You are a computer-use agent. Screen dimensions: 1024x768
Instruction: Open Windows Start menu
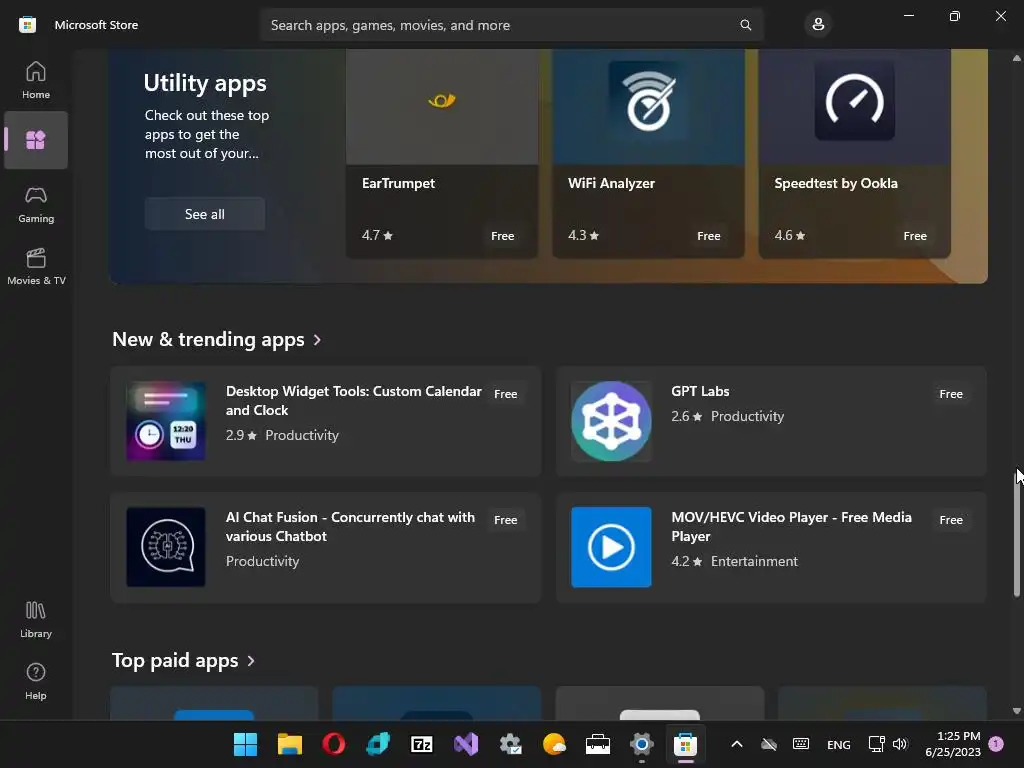(x=246, y=744)
